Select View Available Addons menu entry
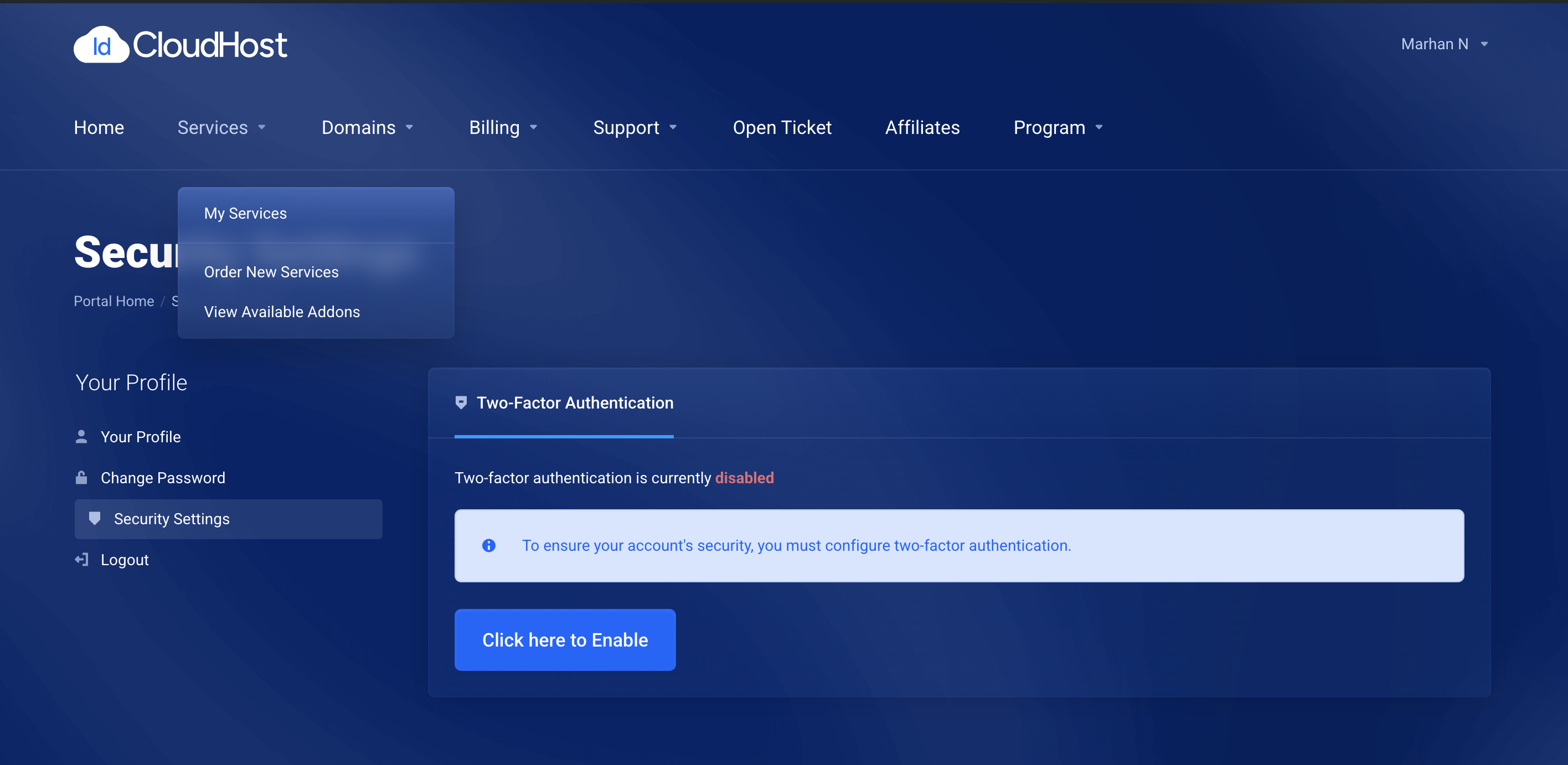1568x765 pixels. click(x=316, y=311)
